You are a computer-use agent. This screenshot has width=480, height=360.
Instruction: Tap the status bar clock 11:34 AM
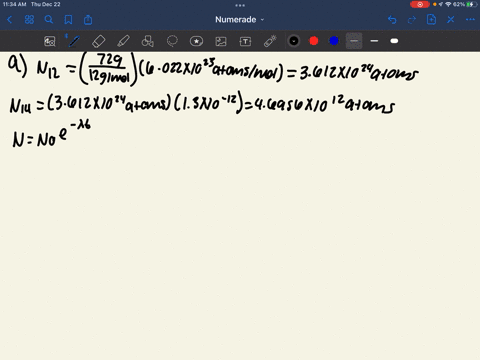(x=14, y=4)
